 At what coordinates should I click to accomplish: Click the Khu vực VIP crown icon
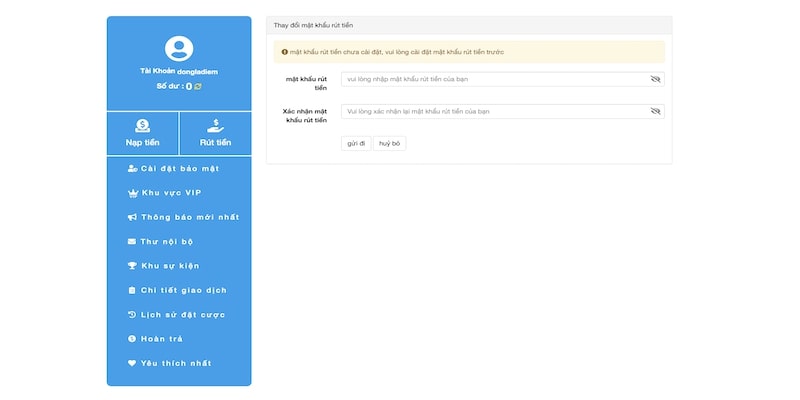click(132, 192)
